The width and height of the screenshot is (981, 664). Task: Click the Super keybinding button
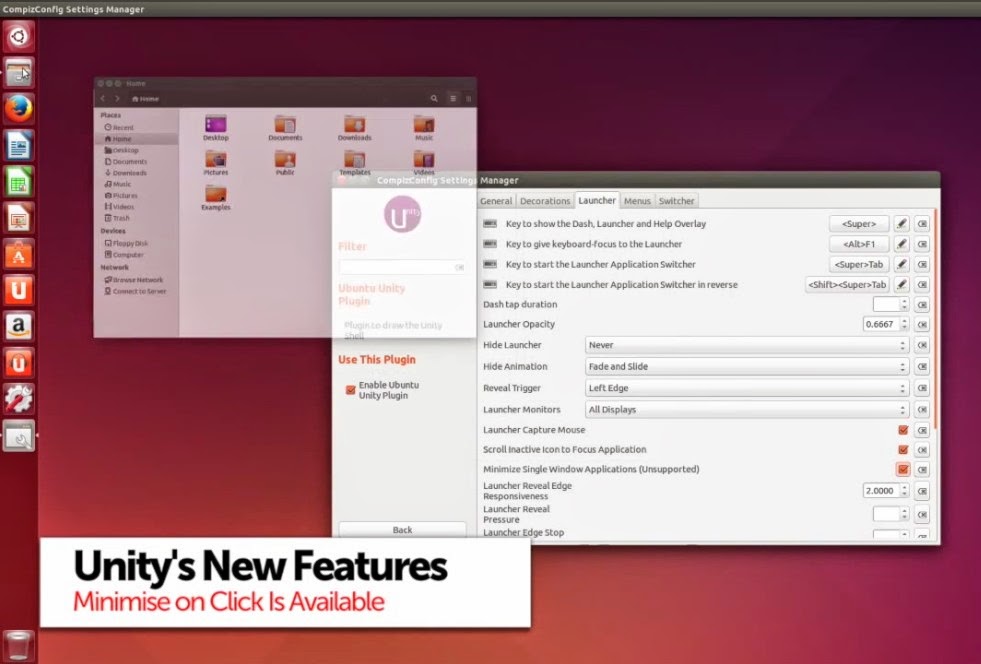pos(858,224)
